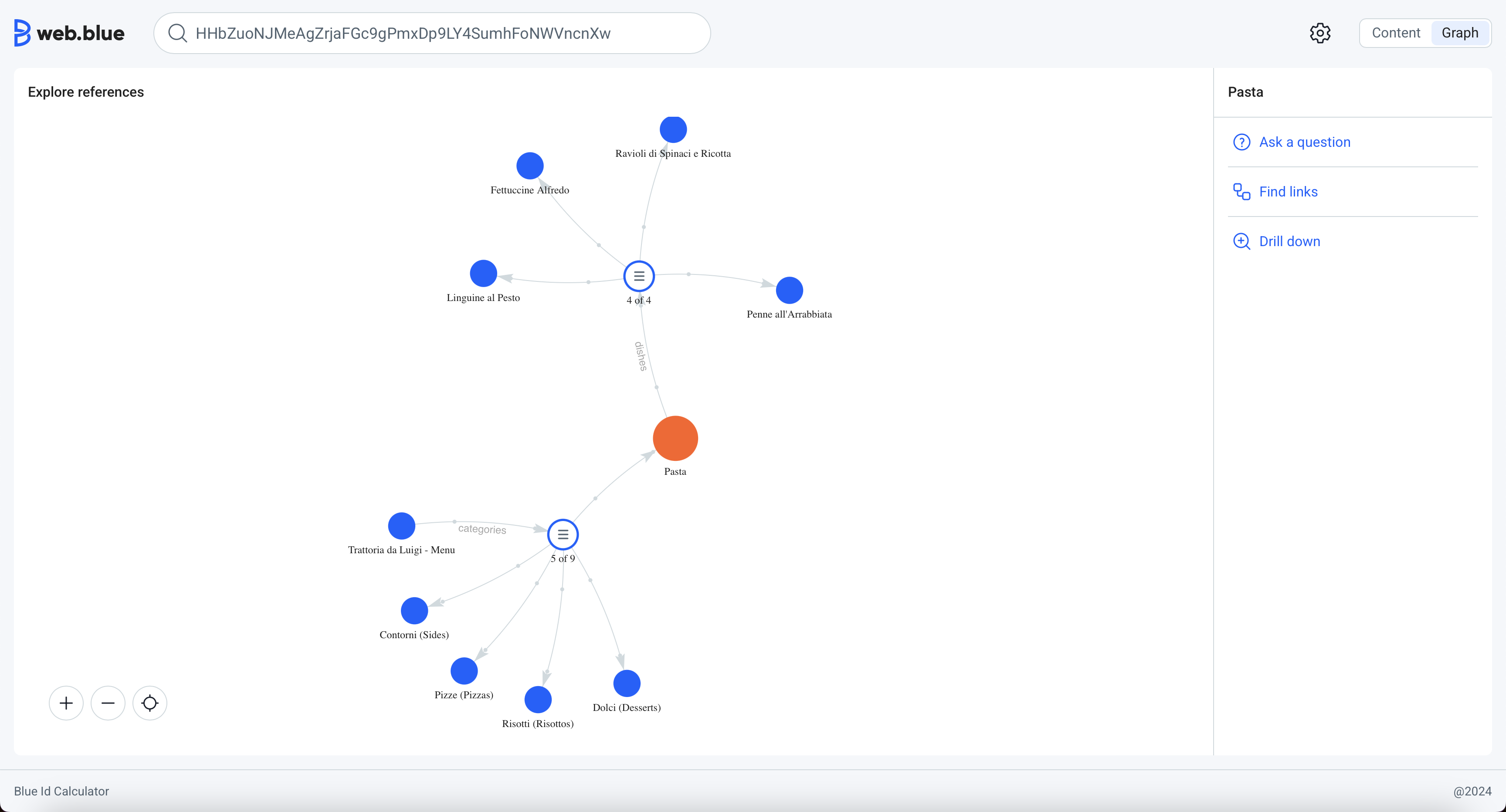Click the Drill down magnifier icon

pyautogui.click(x=1241, y=241)
